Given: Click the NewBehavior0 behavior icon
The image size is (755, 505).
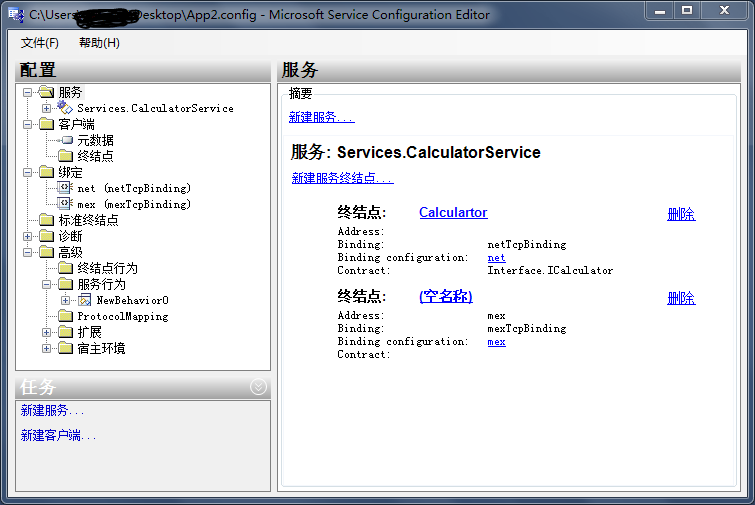Looking at the screenshot, I should (x=84, y=300).
